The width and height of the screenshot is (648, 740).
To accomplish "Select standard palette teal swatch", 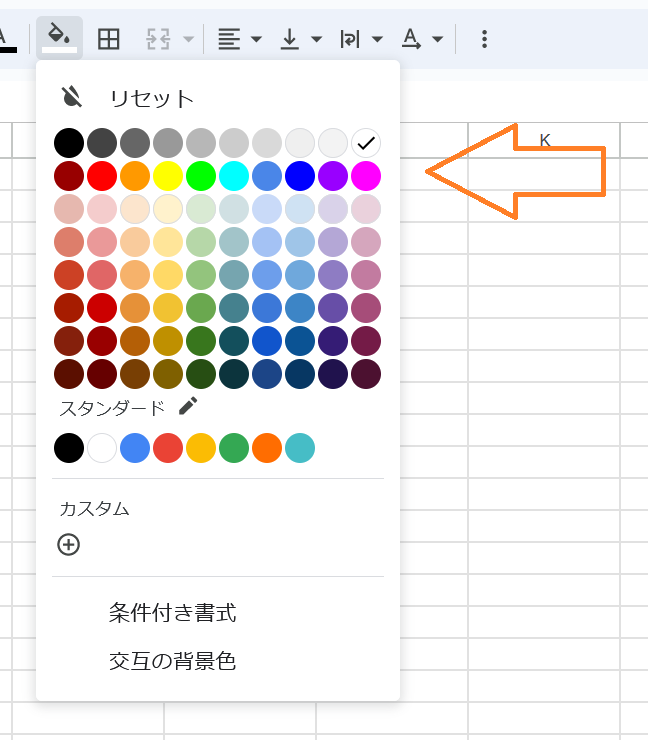I will click(300, 448).
